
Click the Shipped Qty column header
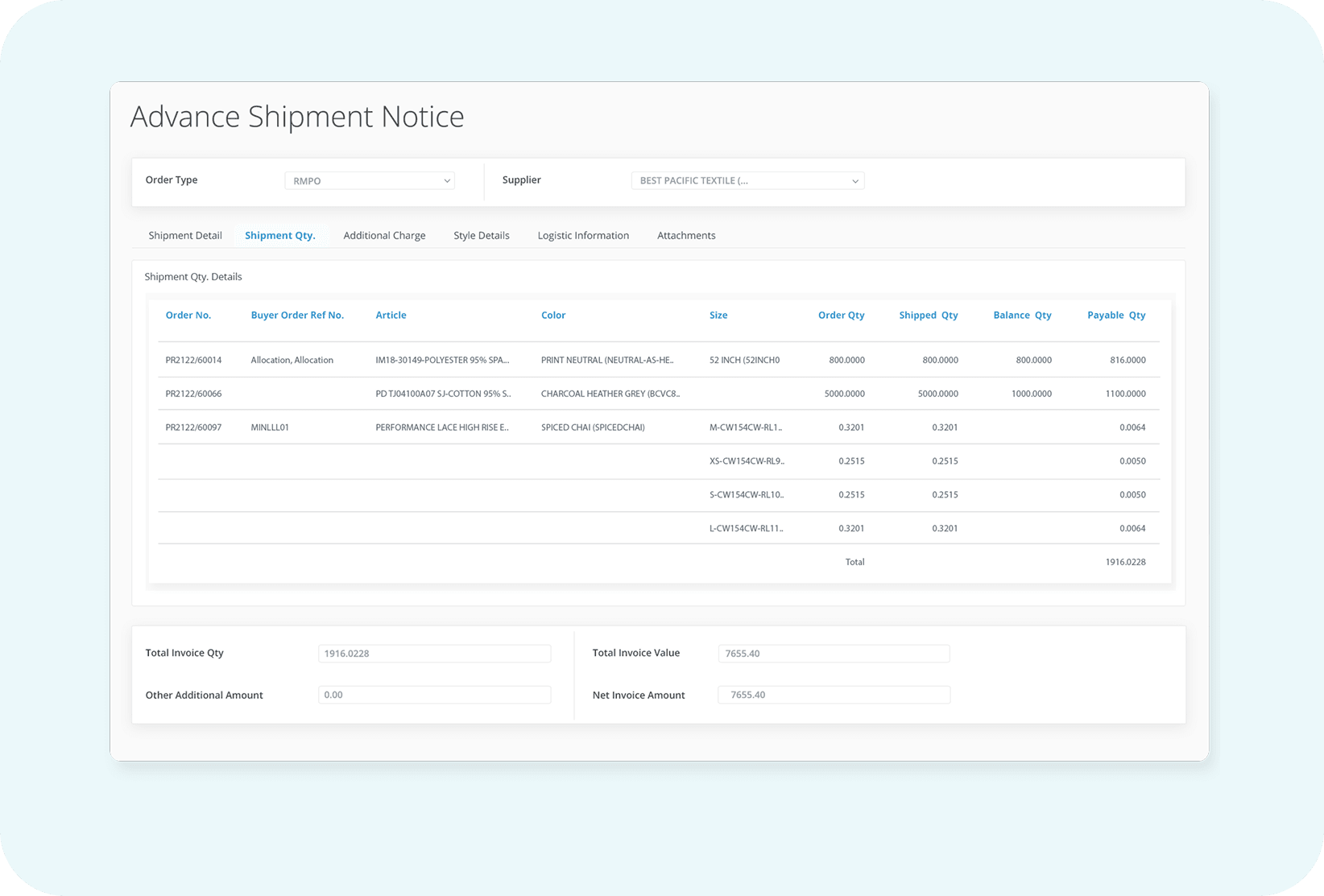(x=928, y=315)
